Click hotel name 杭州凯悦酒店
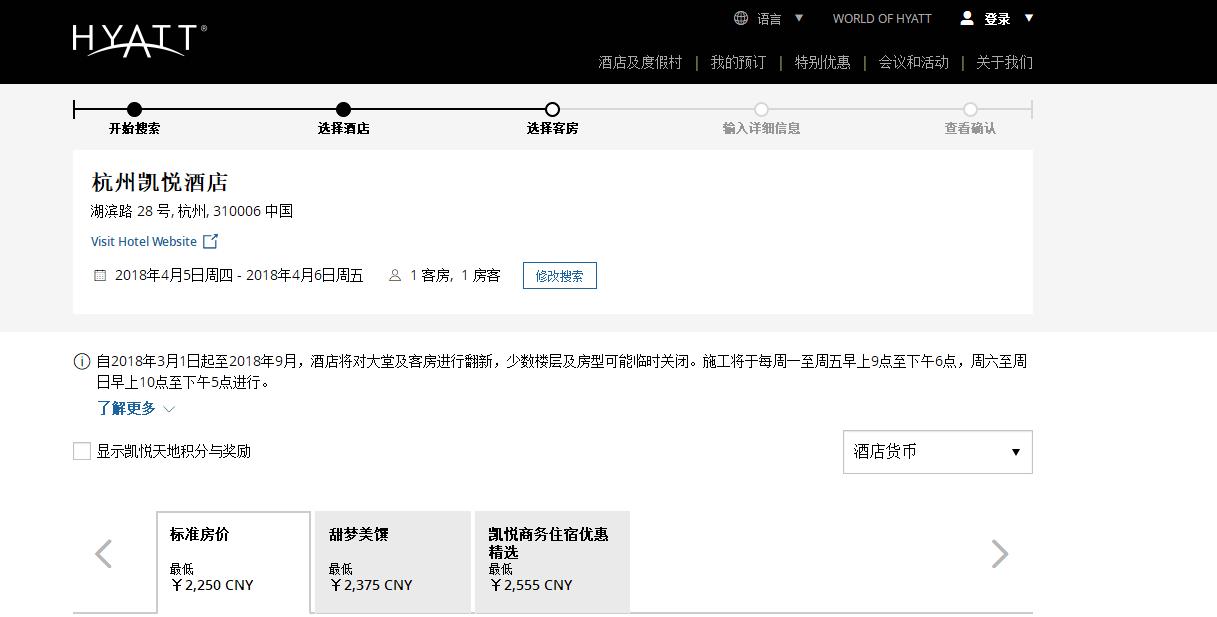Image resolution: width=1217 pixels, height=617 pixels. pyautogui.click(x=160, y=182)
